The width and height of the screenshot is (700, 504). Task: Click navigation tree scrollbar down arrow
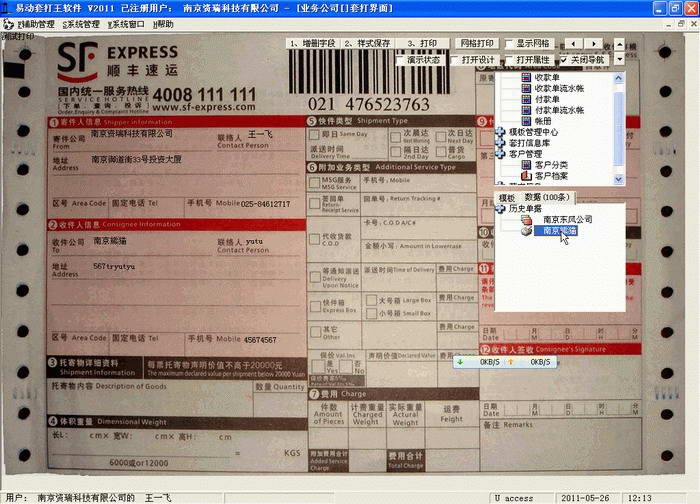tap(619, 179)
